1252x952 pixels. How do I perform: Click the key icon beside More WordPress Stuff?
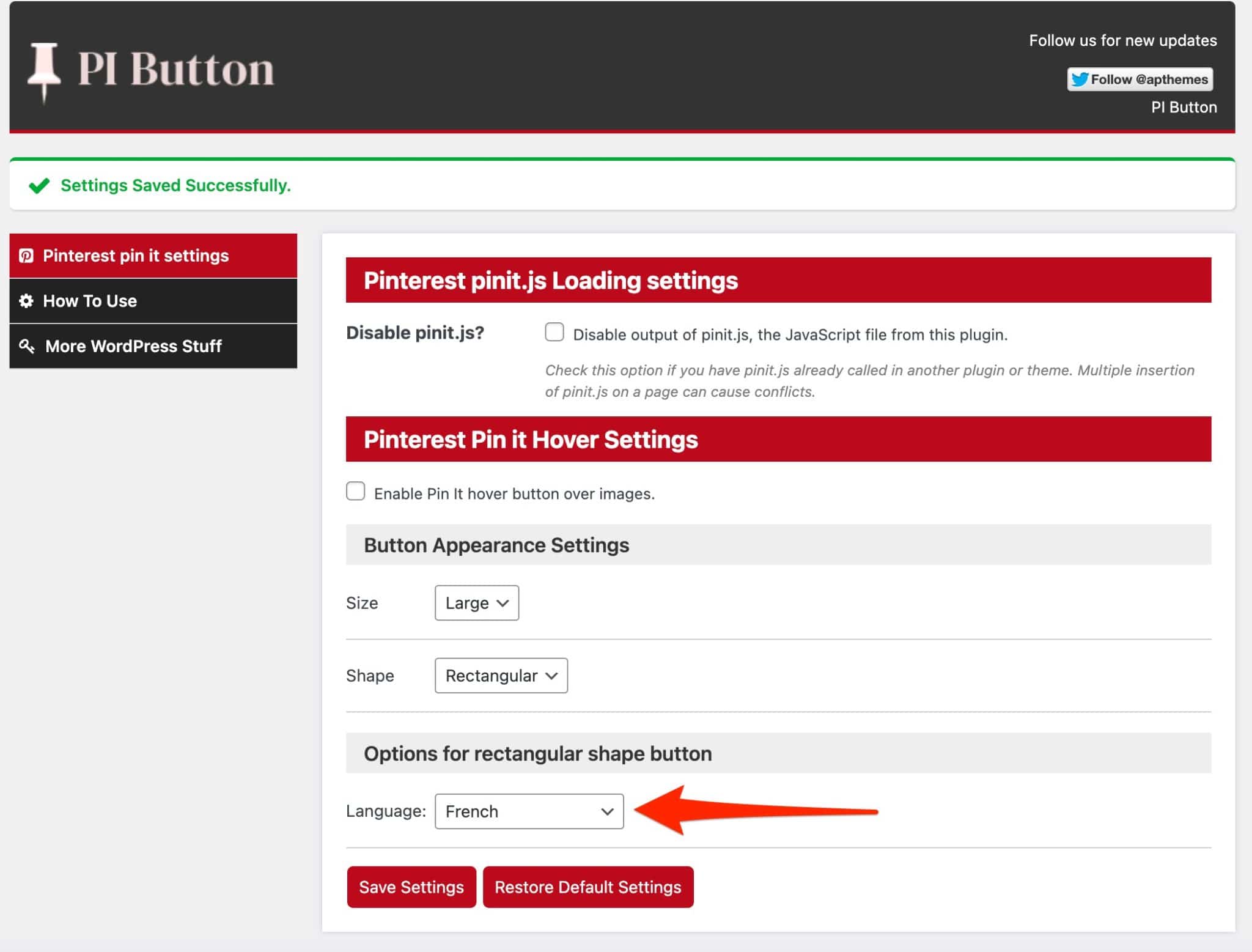[27, 346]
